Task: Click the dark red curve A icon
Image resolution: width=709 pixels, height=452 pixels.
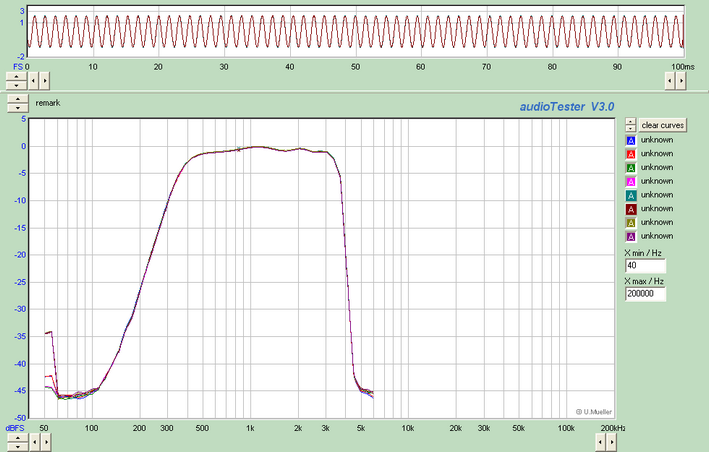Action: coord(630,209)
